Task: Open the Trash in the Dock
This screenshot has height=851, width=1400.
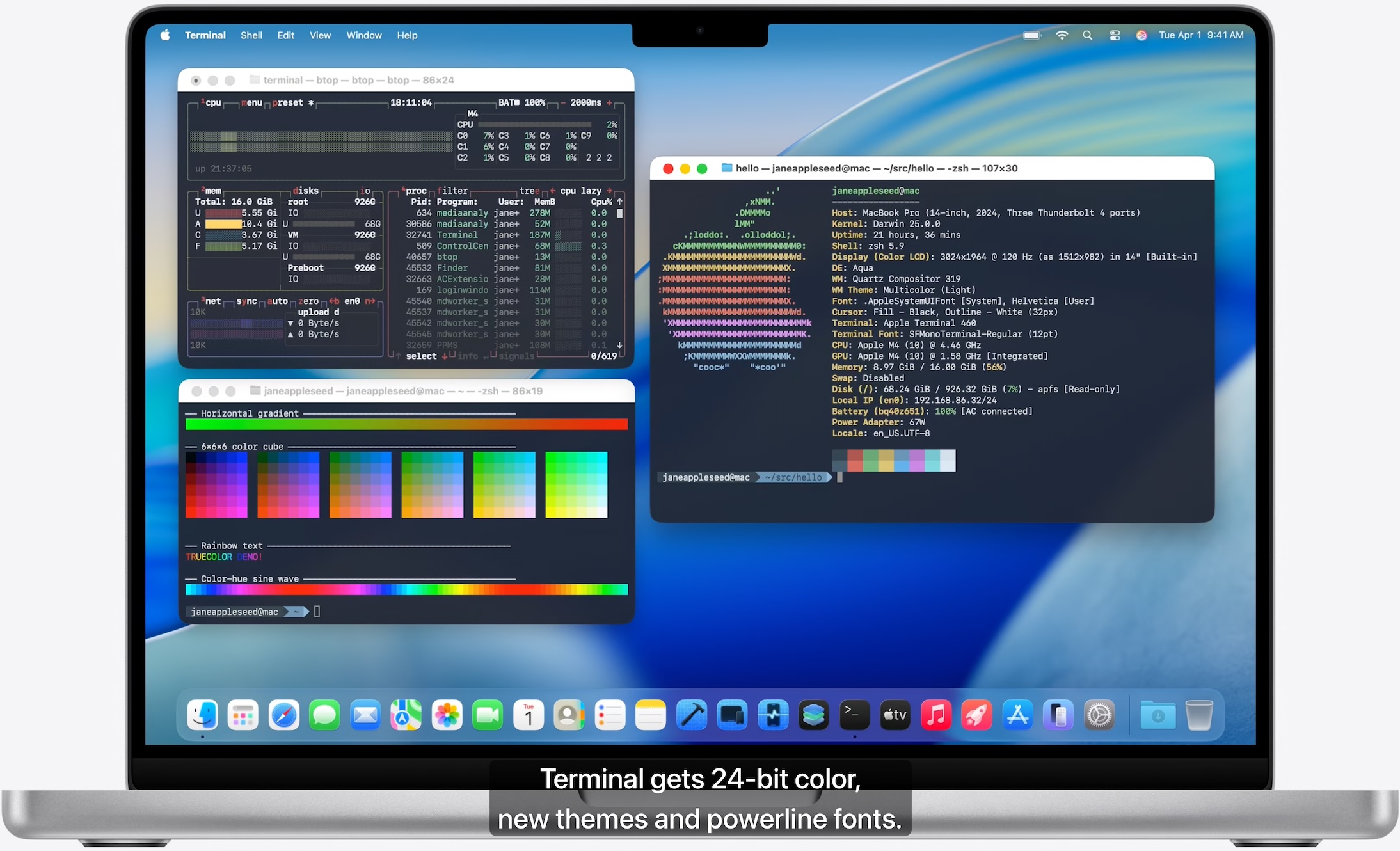Action: (x=1199, y=715)
